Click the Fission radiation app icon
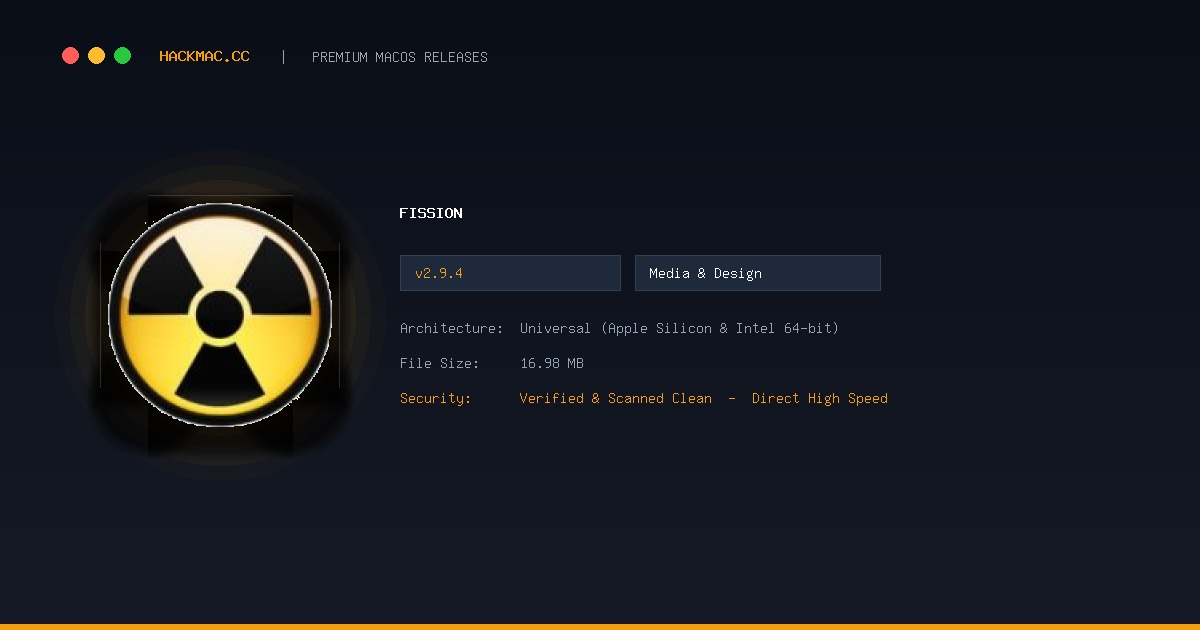The height and width of the screenshot is (630, 1200). (x=220, y=315)
